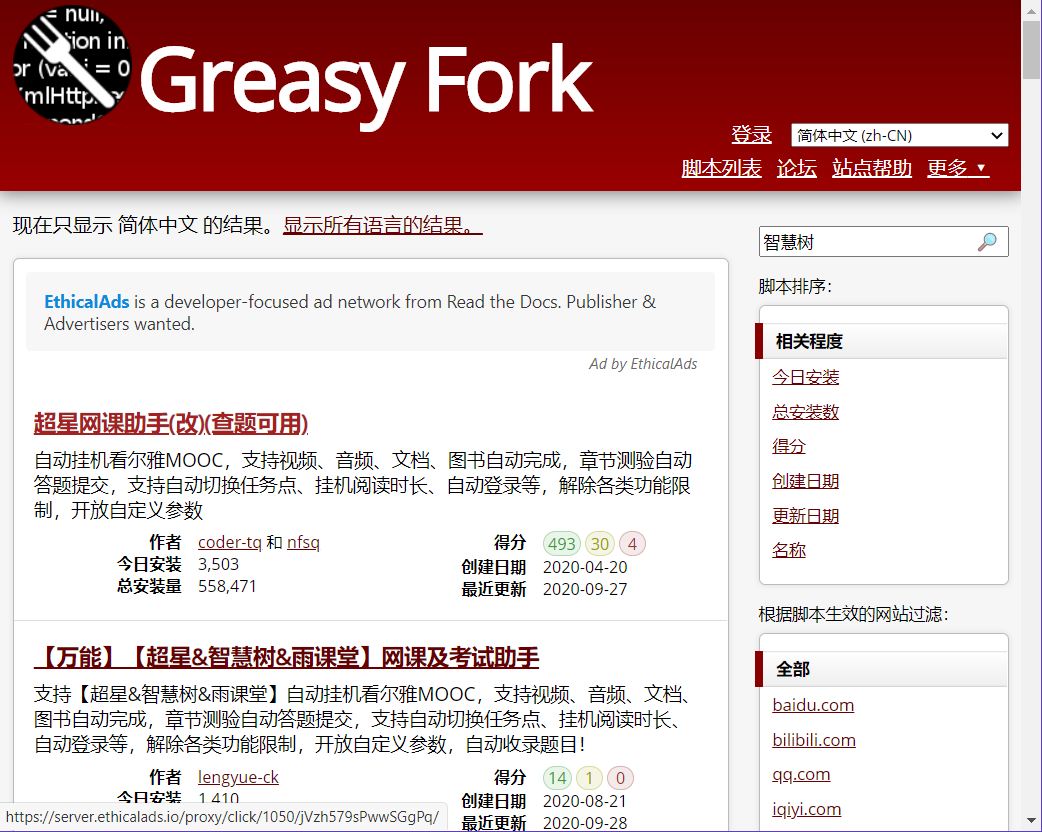Click the green 493 good rating badge

click(562, 544)
